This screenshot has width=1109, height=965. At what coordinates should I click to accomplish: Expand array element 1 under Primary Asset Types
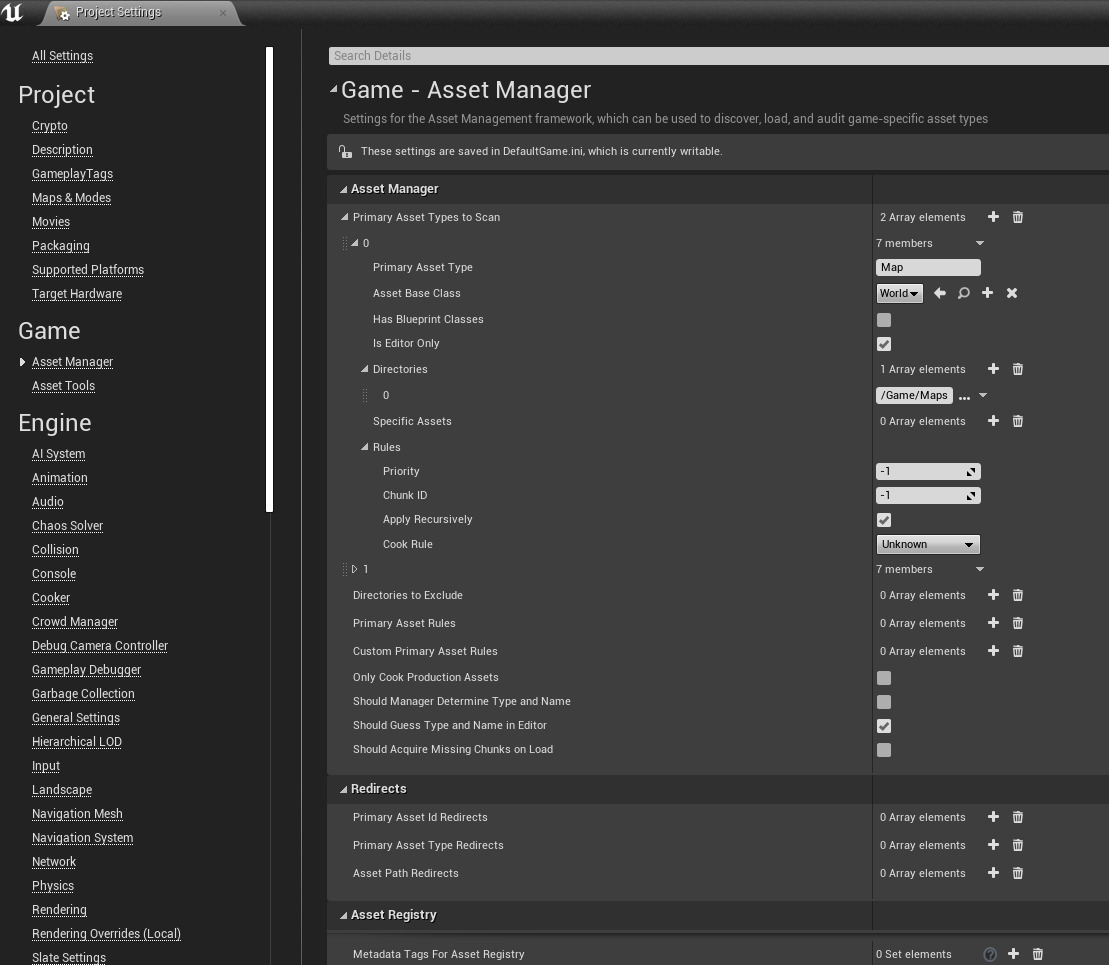pyautogui.click(x=356, y=569)
